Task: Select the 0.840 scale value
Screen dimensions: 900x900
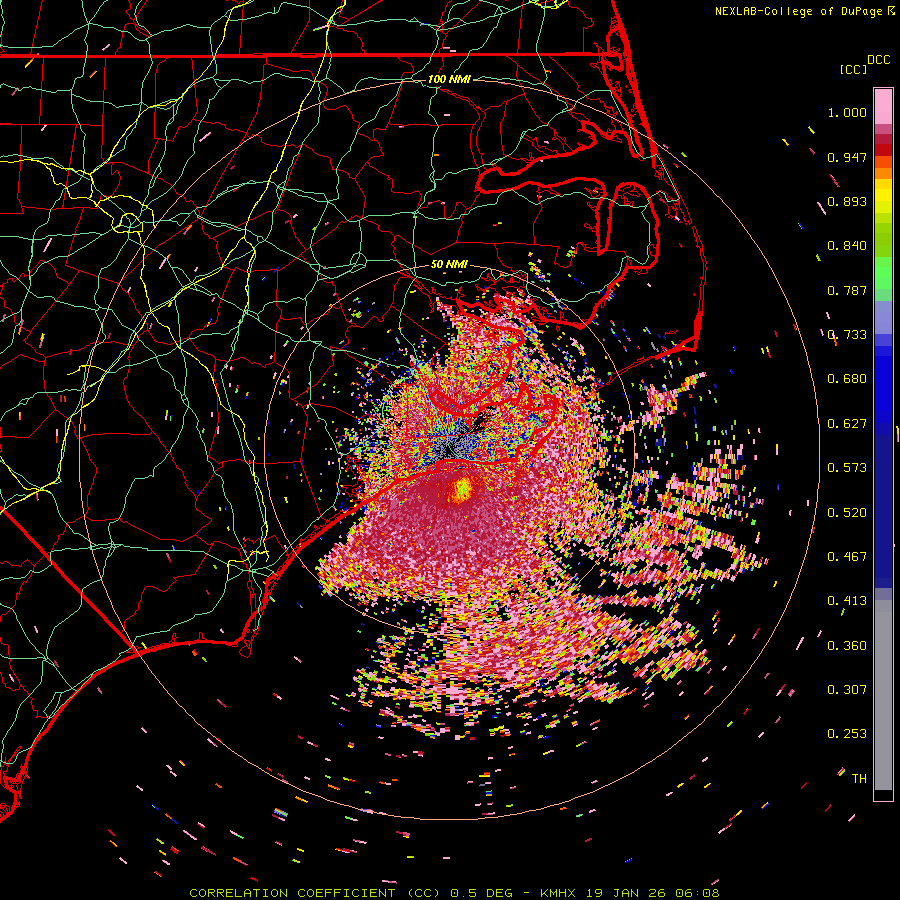Action: coord(847,246)
